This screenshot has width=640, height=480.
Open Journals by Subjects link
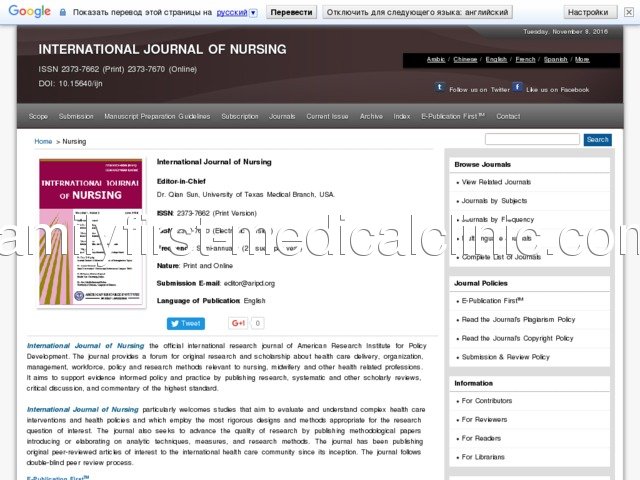[494, 201]
